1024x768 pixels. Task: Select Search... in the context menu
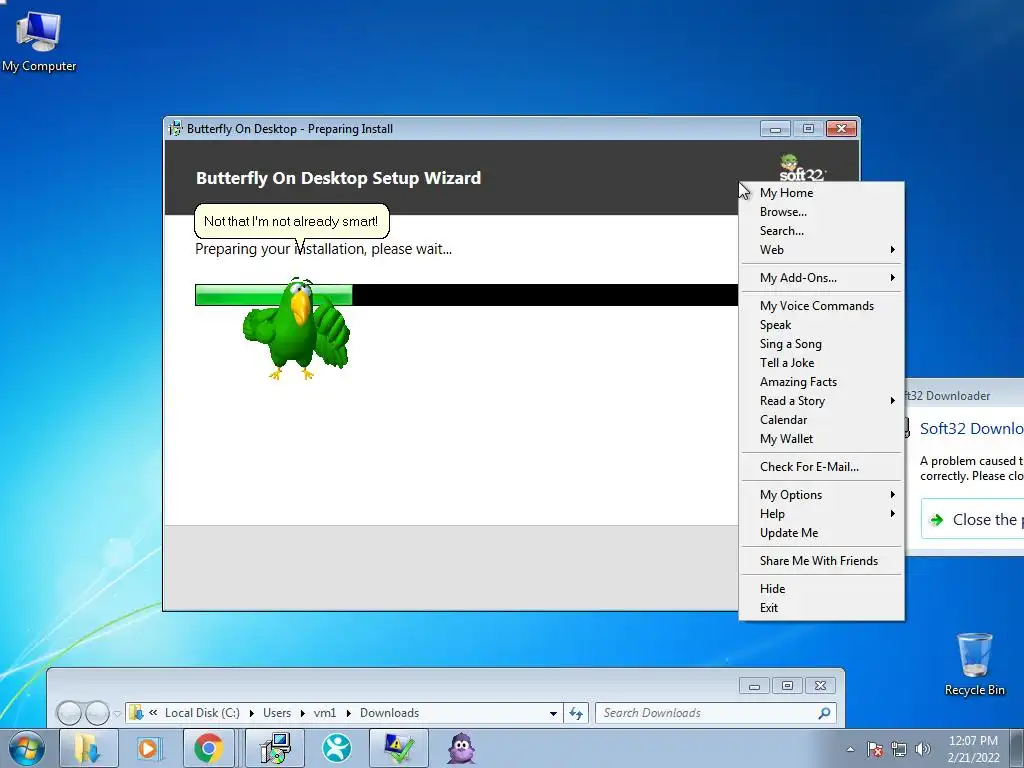tap(821, 231)
